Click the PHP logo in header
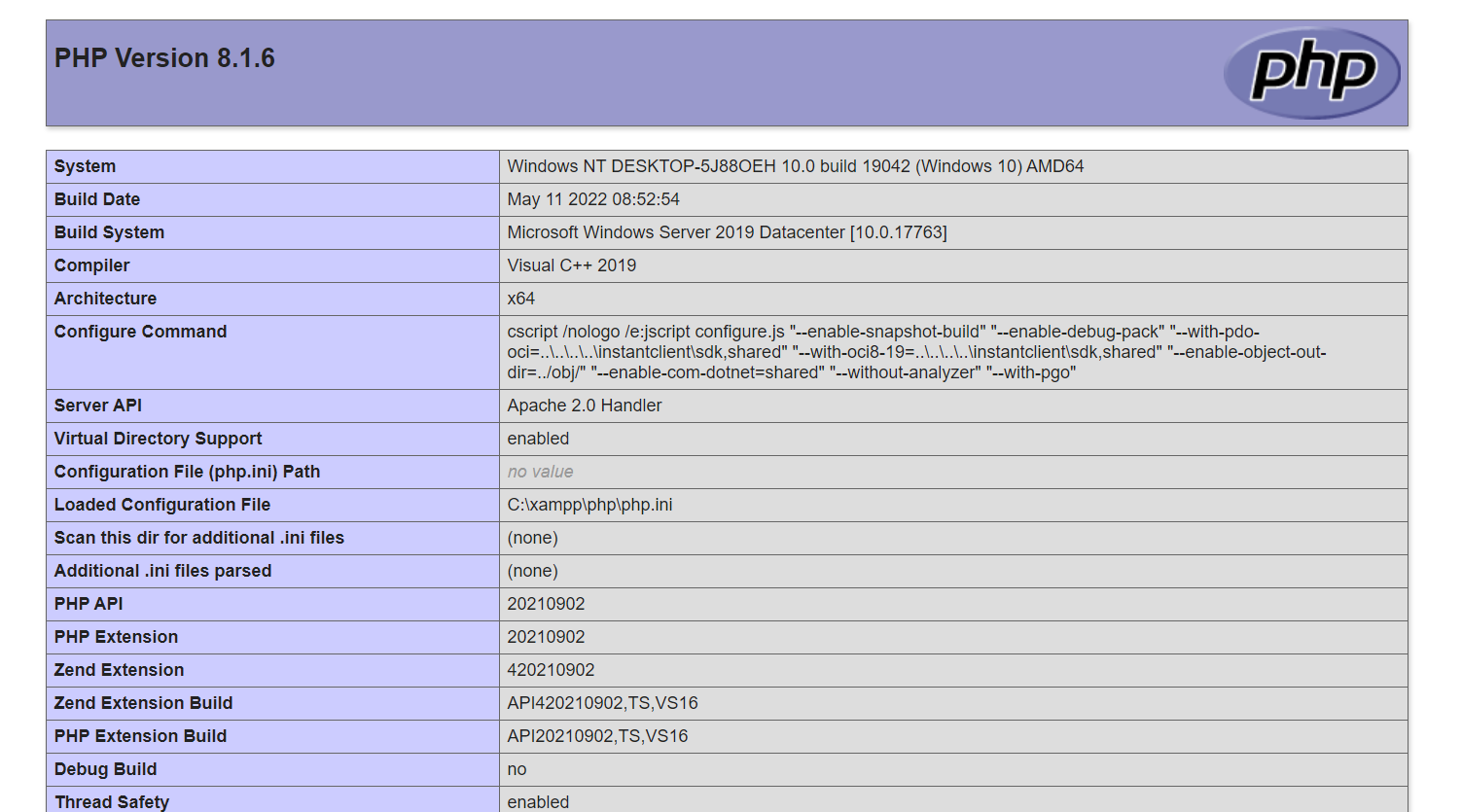This screenshot has height=812, width=1462. pyautogui.click(x=1311, y=73)
